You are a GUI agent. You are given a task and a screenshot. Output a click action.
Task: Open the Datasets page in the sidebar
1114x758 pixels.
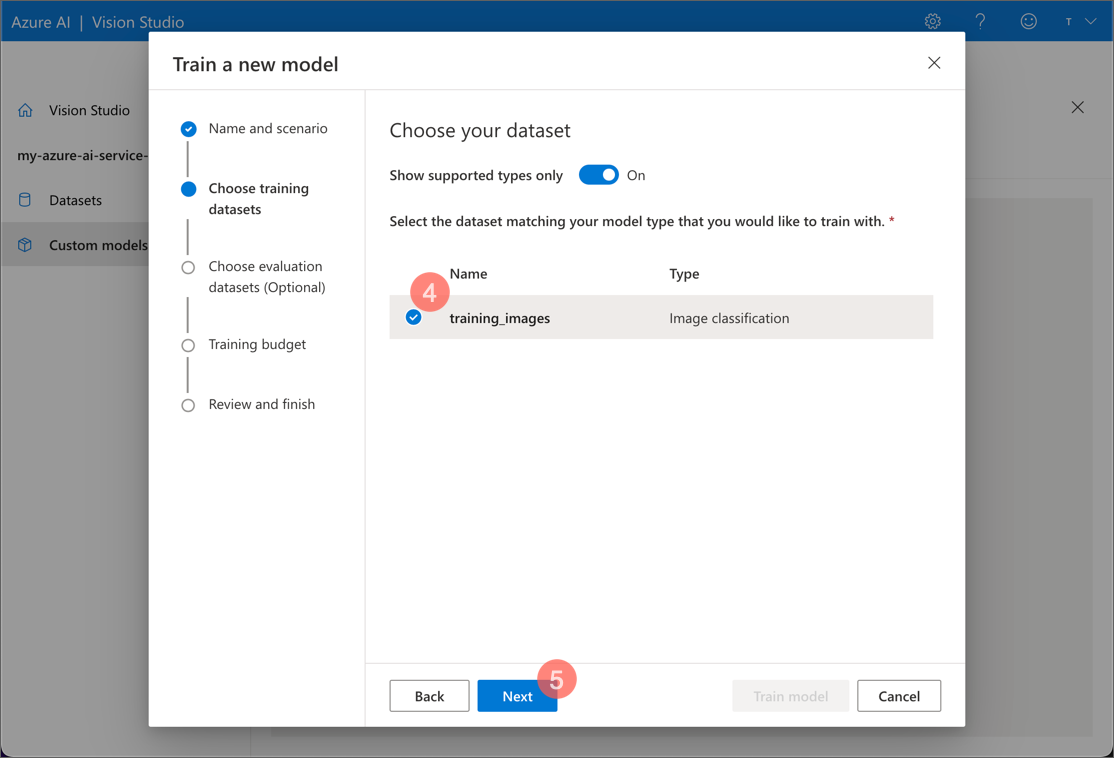[75, 200]
